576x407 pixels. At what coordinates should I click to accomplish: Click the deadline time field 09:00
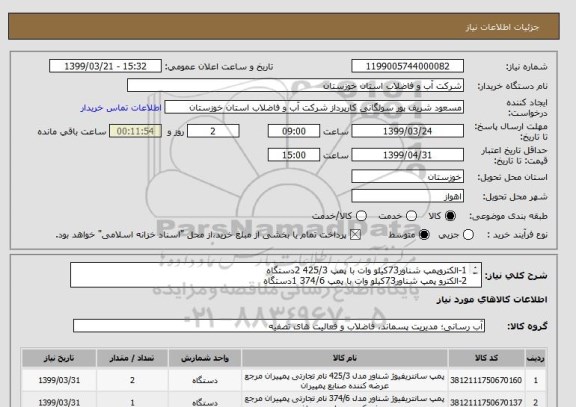click(x=294, y=131)
